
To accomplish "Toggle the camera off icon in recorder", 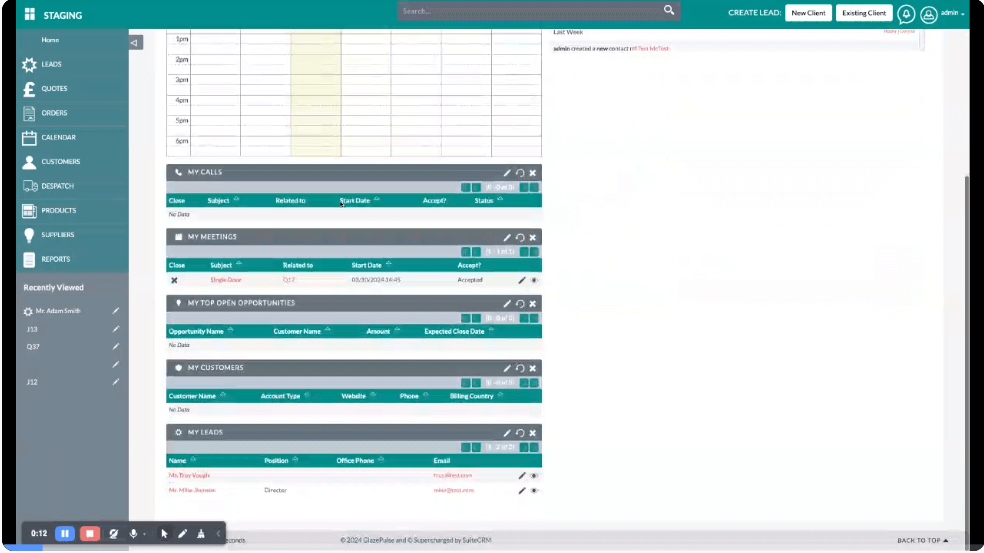I will tap(114, 534).
